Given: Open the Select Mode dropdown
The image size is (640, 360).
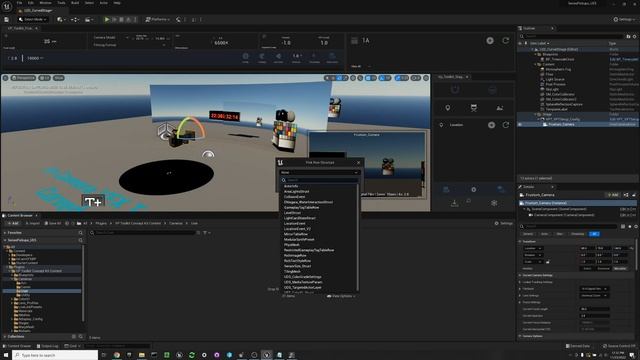Looking at the screenshot, I should click(x=33, y=19).
